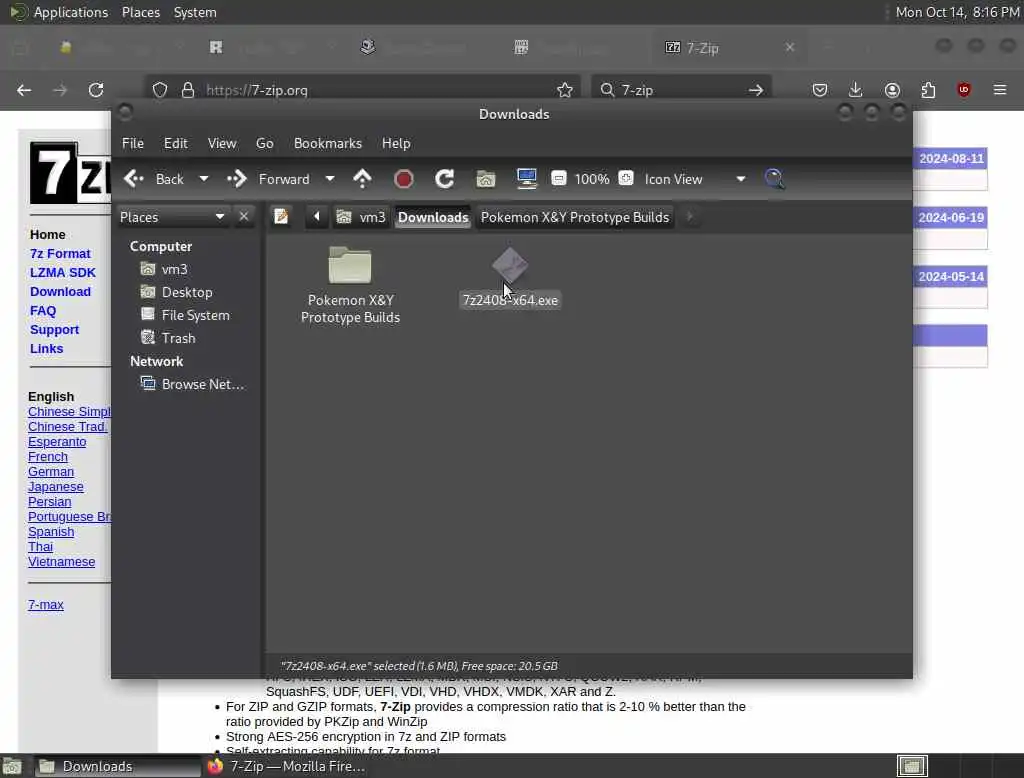Open LZMA SDK link on 7-zip page

[63, 272]
